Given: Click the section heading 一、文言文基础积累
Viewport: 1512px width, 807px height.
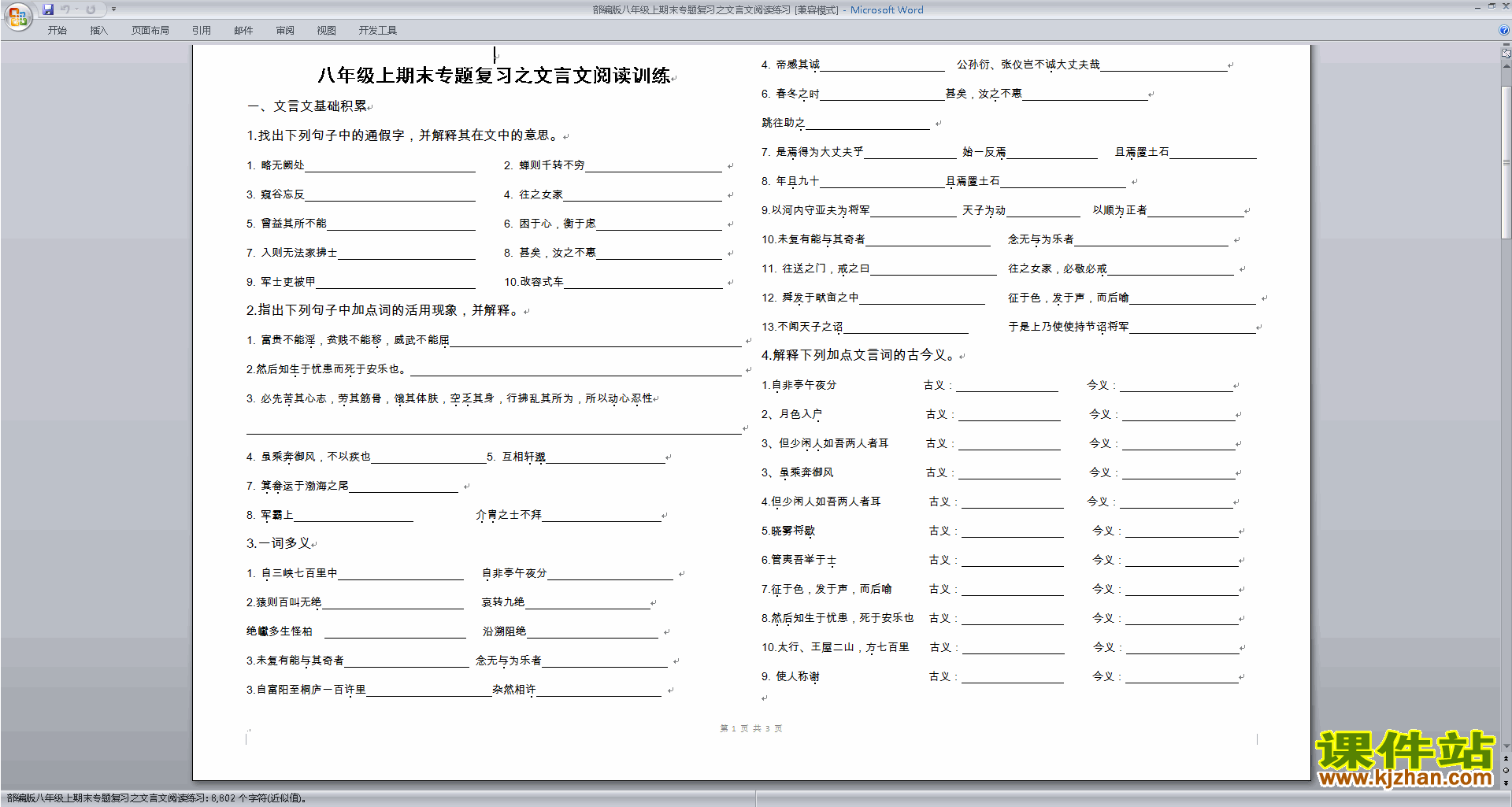Looking at the screenshot, I should pos(307,106).
